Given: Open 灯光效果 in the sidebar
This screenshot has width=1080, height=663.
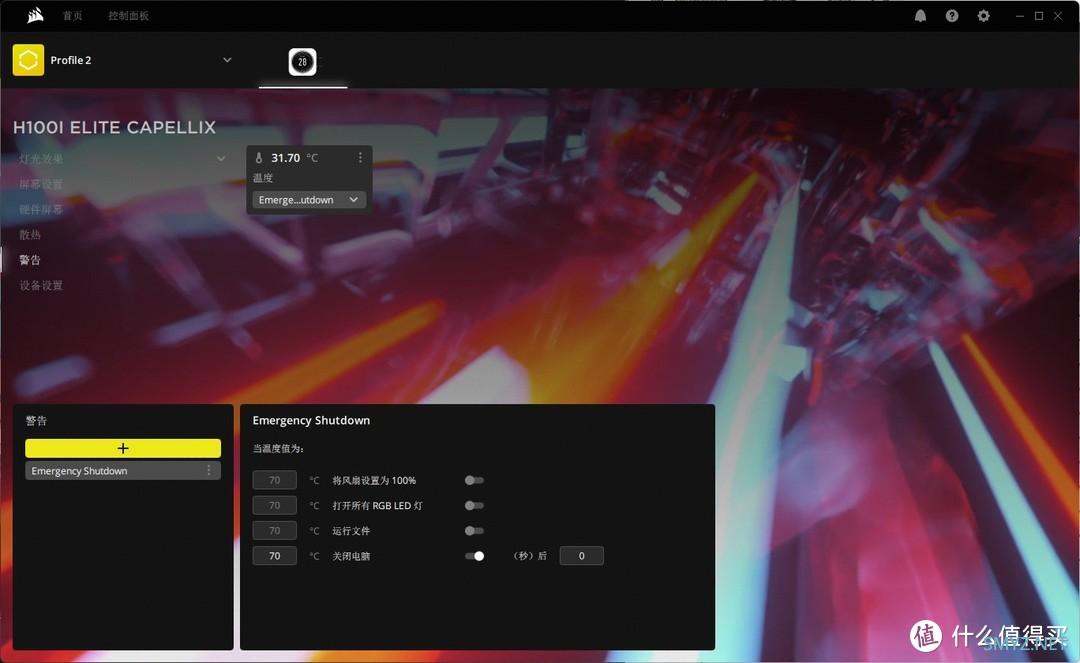Looking at the screenshot, I should pos(41,159).
